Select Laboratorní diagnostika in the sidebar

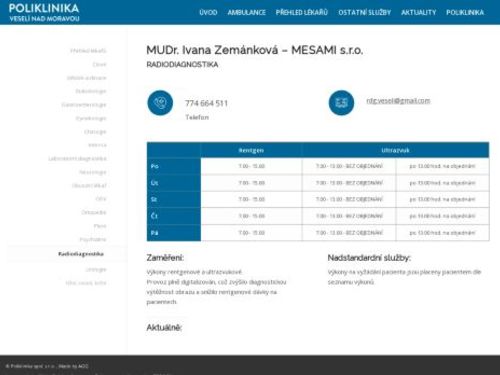click(78, 159)
